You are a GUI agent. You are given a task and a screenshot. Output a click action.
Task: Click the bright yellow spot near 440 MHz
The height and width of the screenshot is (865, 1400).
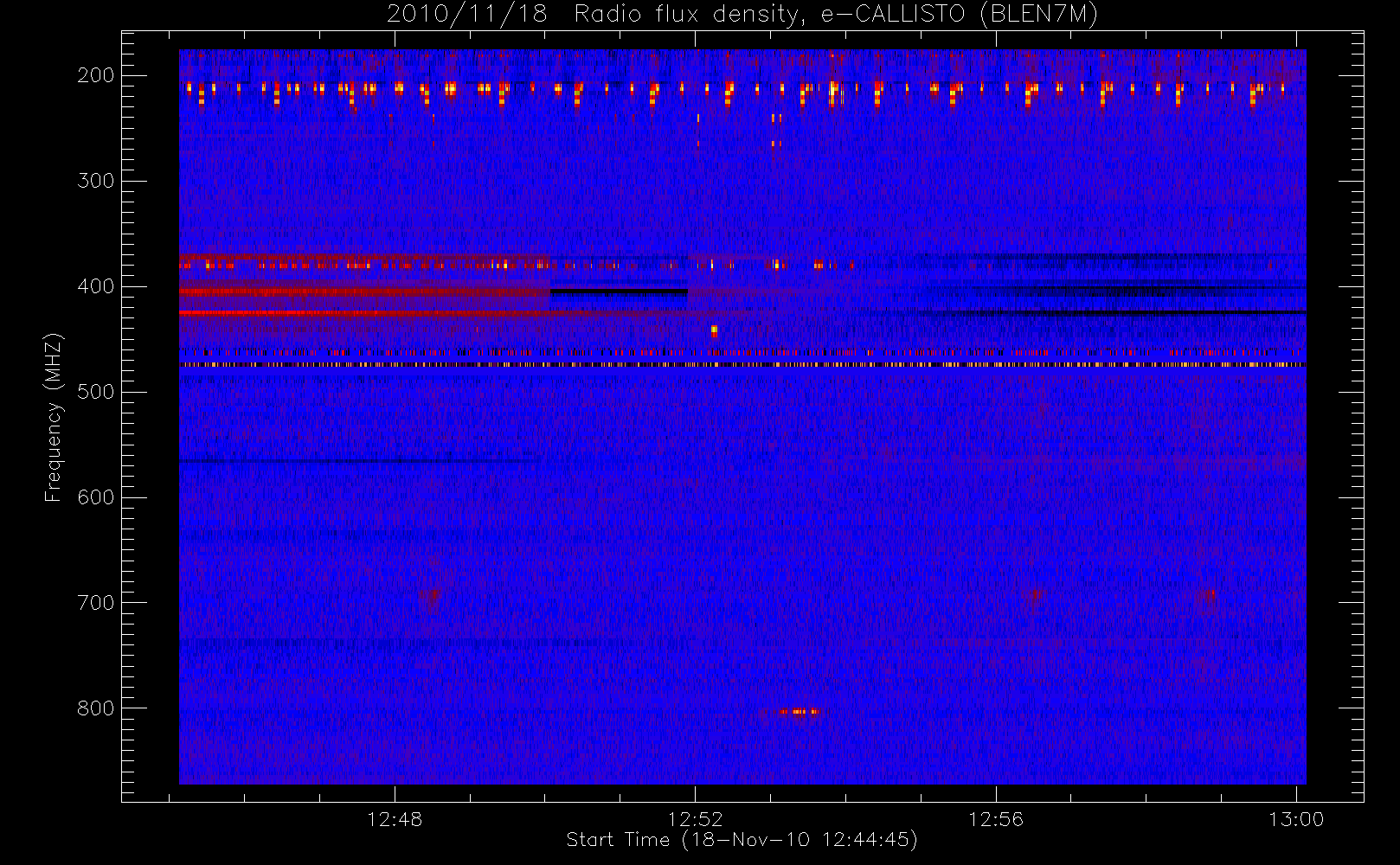click(x=714, y=330)
